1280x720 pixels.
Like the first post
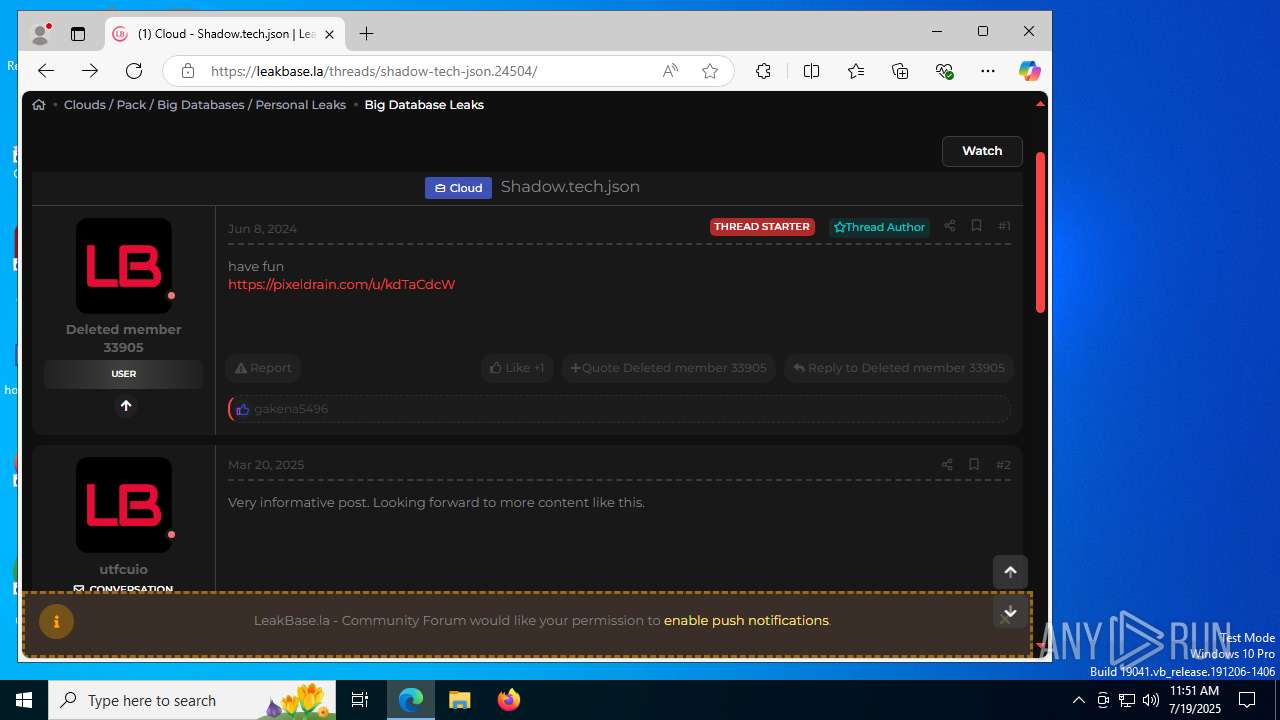tap(517, 368)
